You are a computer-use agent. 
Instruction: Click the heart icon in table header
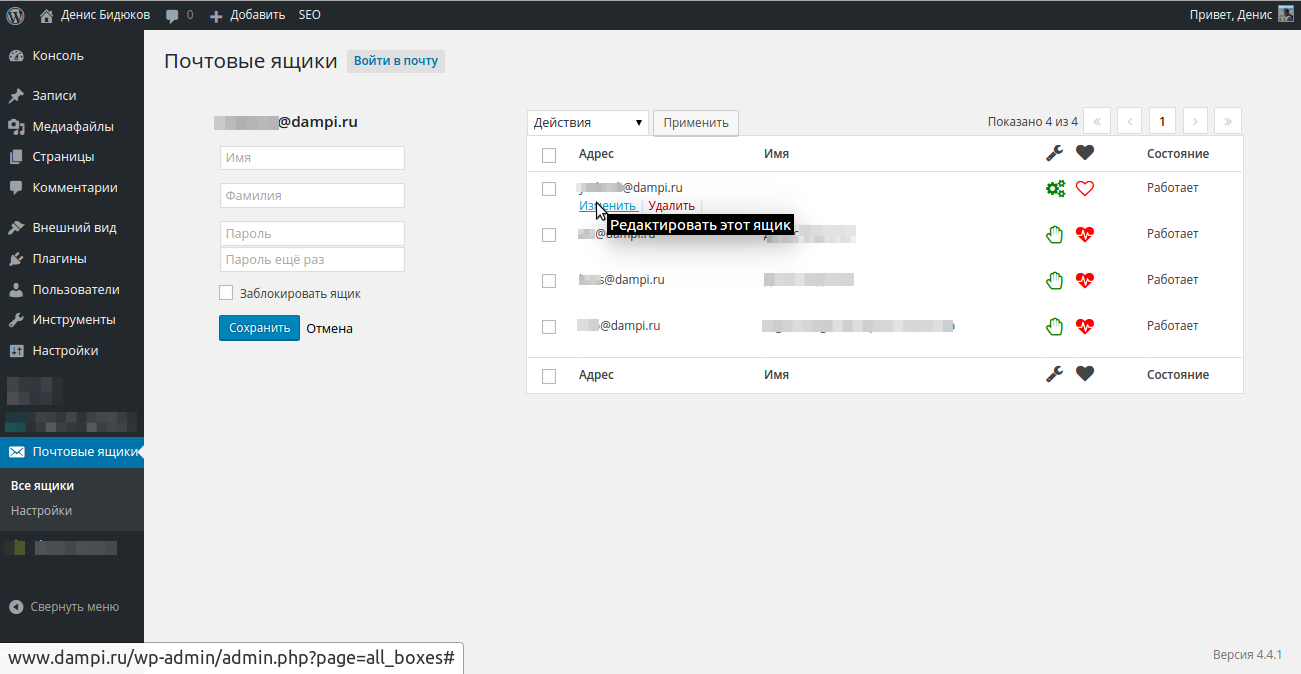(x=1085, y=153)
